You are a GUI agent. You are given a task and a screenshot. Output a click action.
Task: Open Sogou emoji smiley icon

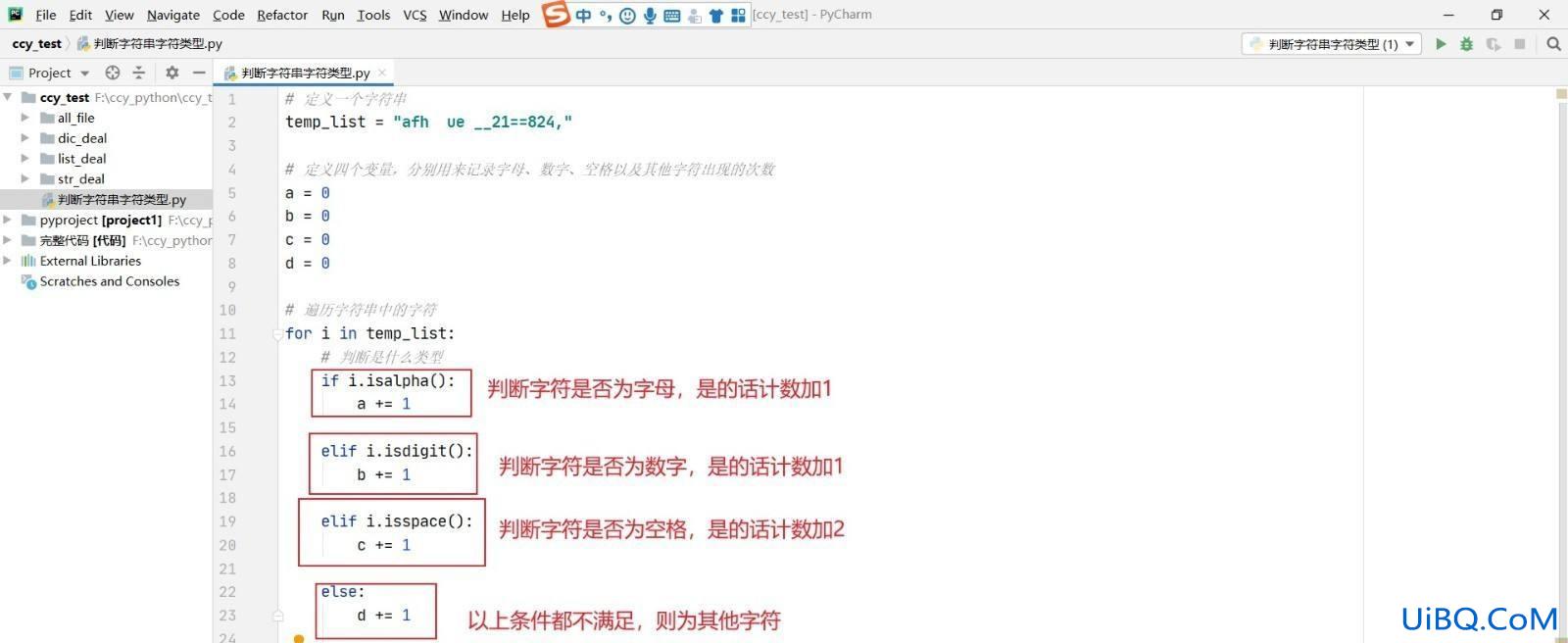point(627,15)
